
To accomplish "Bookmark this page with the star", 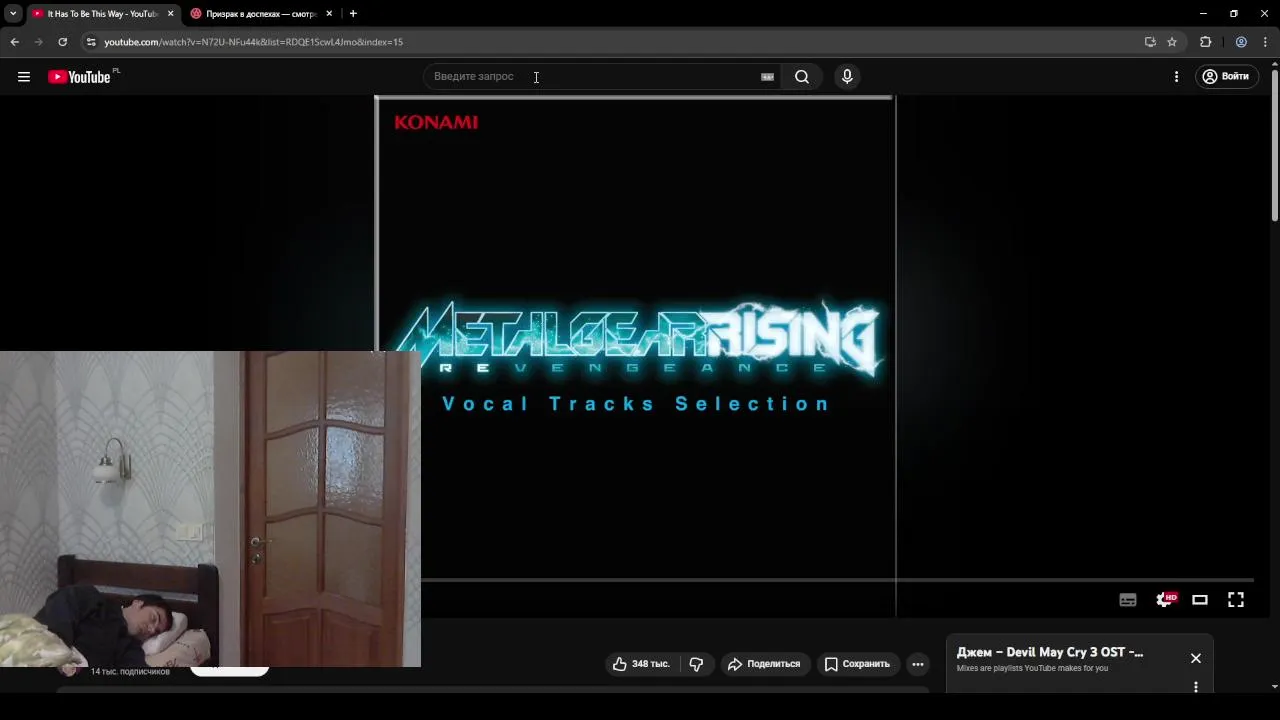I will pos(1172,42).
